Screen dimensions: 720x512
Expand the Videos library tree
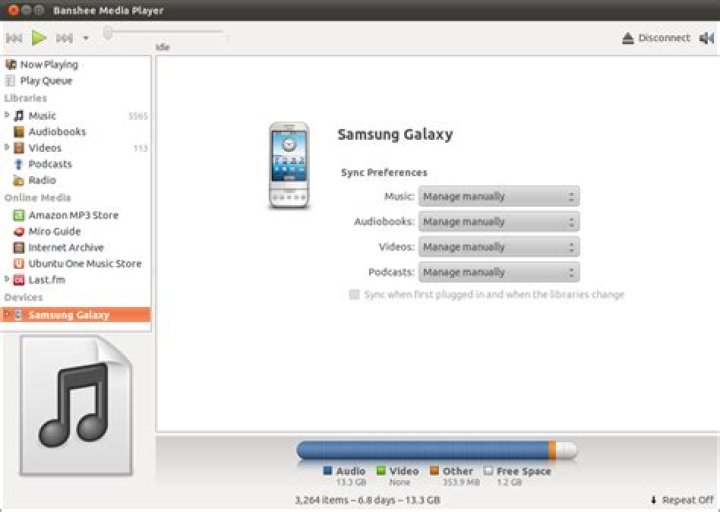(x=7, y=147)
